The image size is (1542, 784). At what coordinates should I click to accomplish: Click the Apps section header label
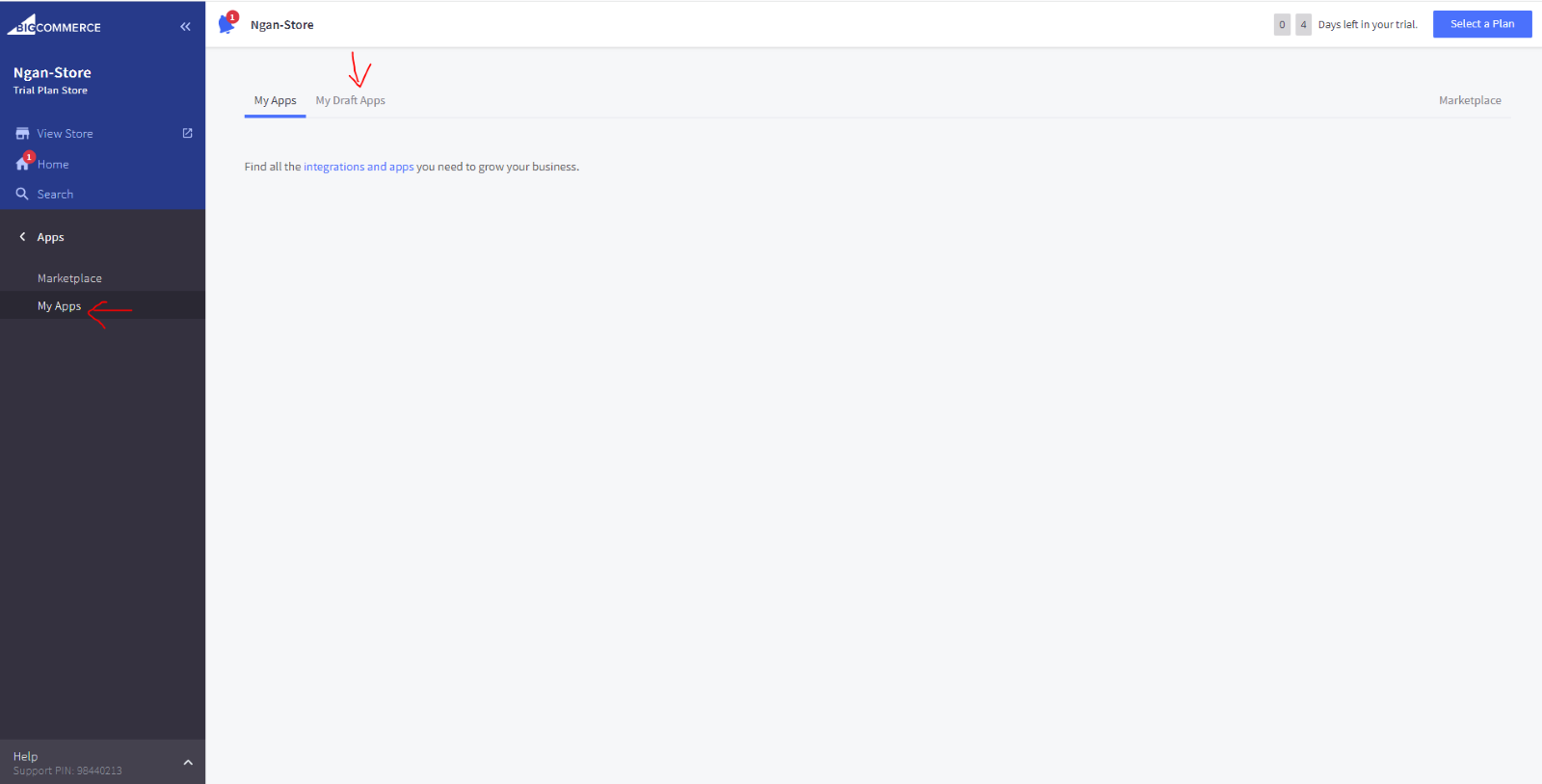coord(50,237)
